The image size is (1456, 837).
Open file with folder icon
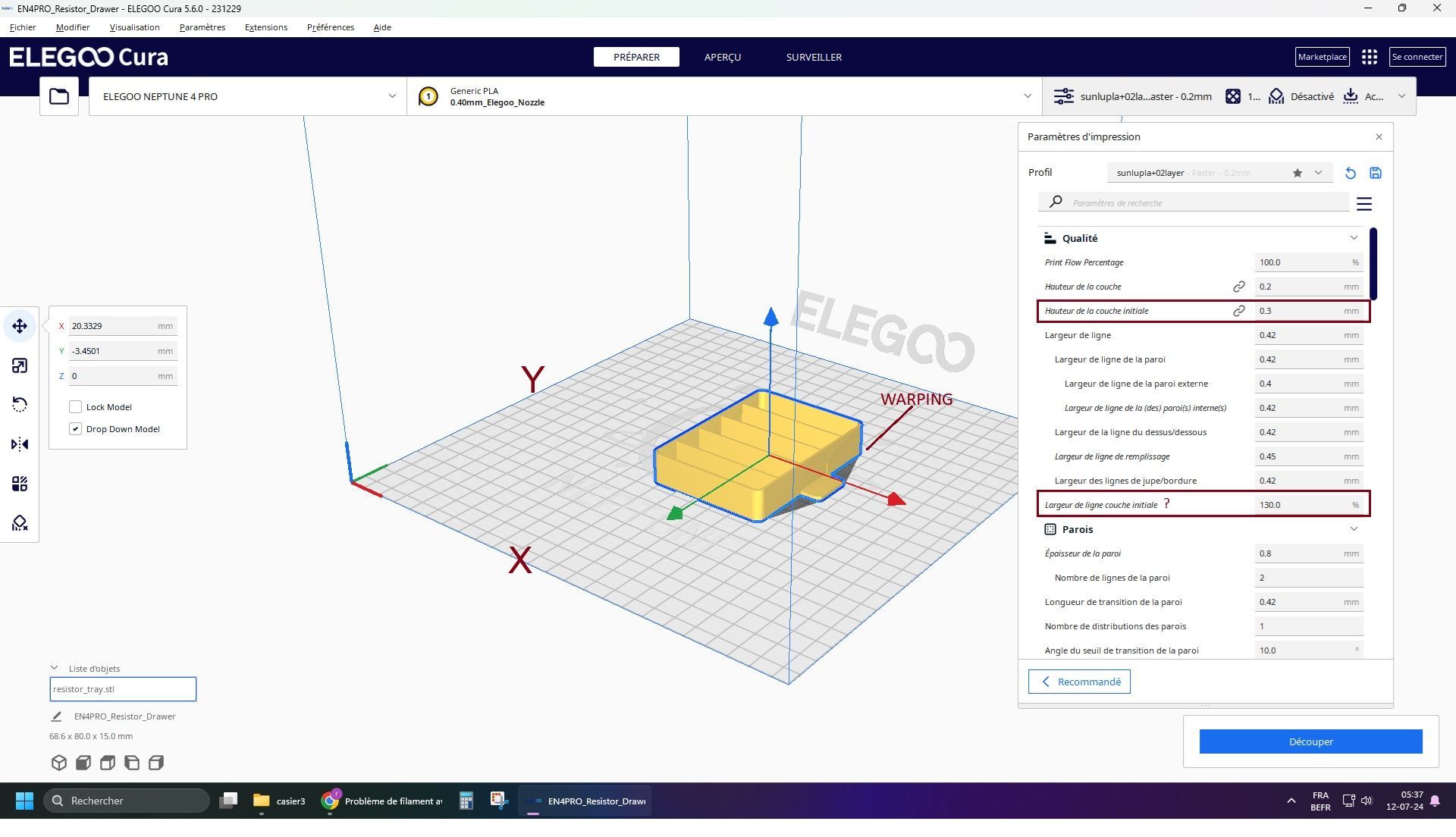(x=59, y=96)
